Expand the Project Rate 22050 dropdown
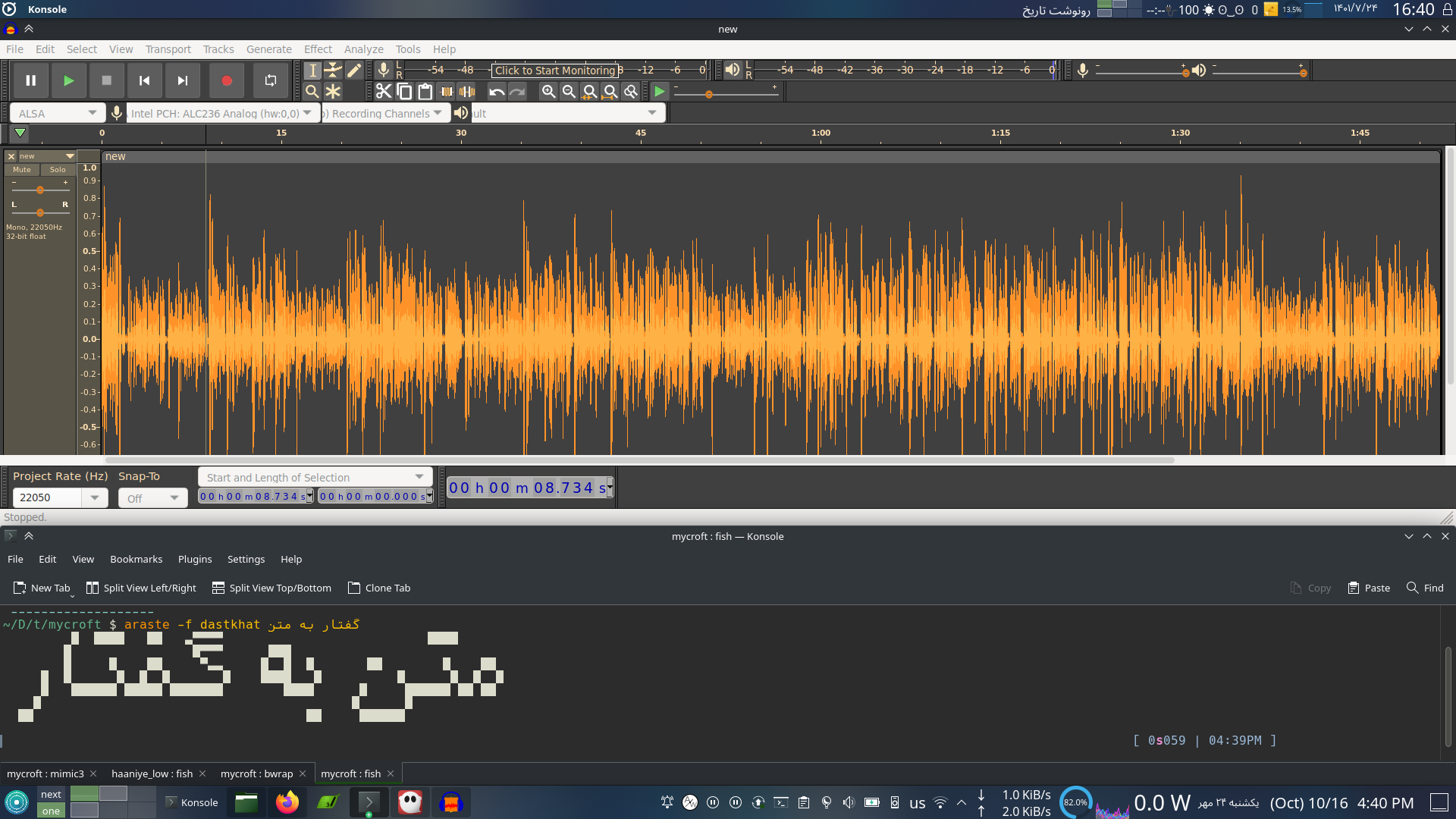1456x819 pixels. 94,497
